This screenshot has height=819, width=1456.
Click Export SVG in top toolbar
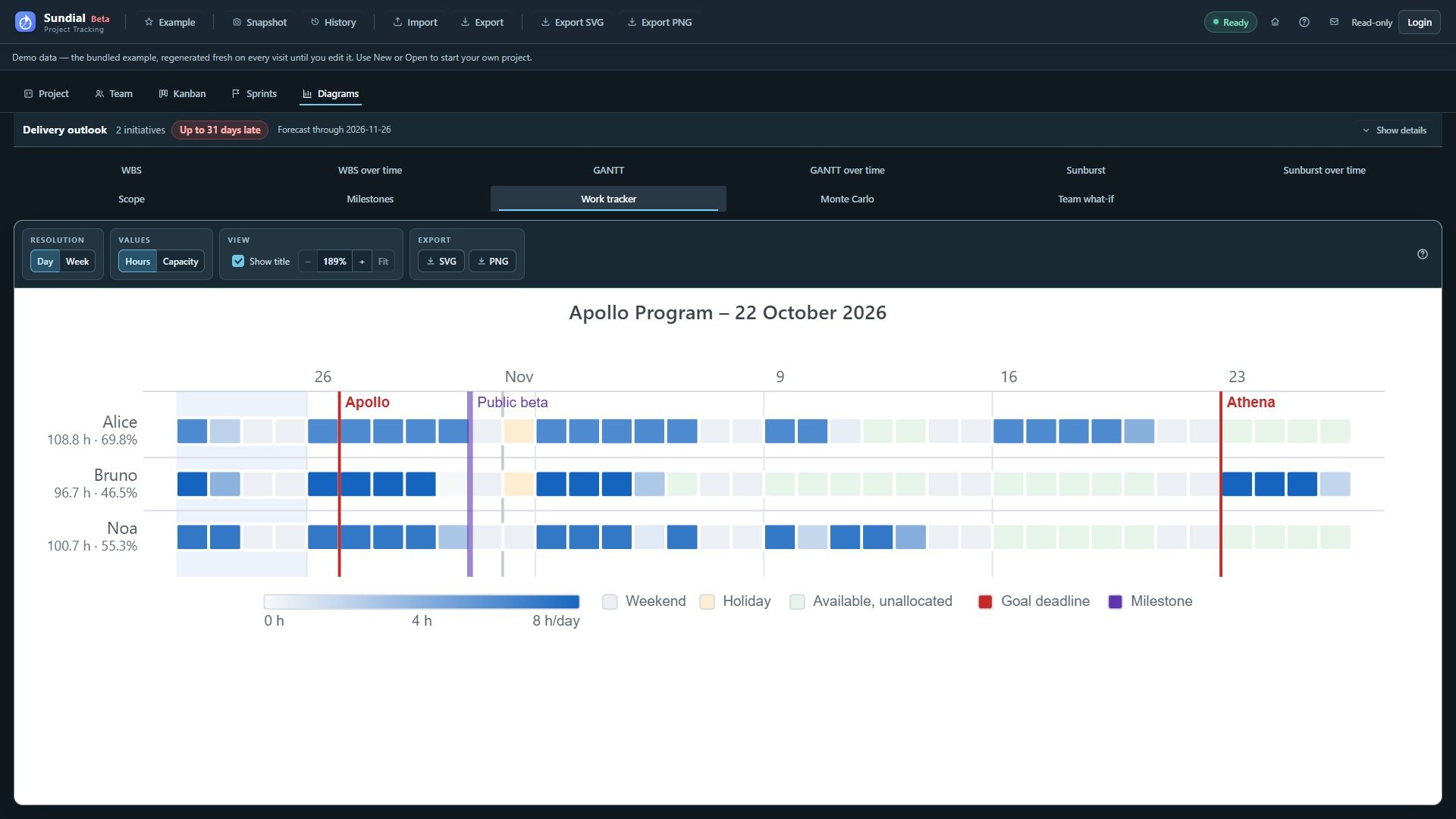572,22
